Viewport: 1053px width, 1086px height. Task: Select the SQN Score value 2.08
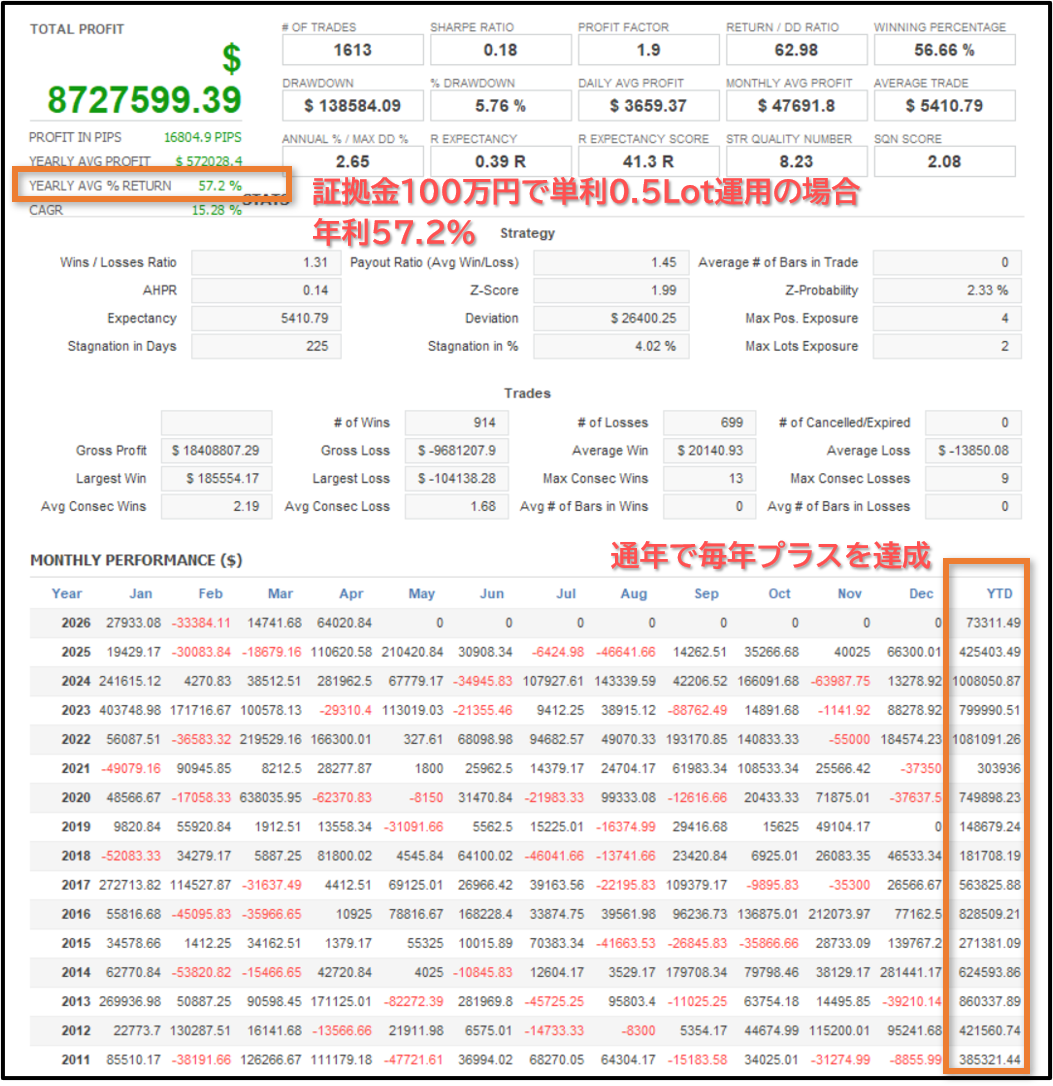point(944,162)
